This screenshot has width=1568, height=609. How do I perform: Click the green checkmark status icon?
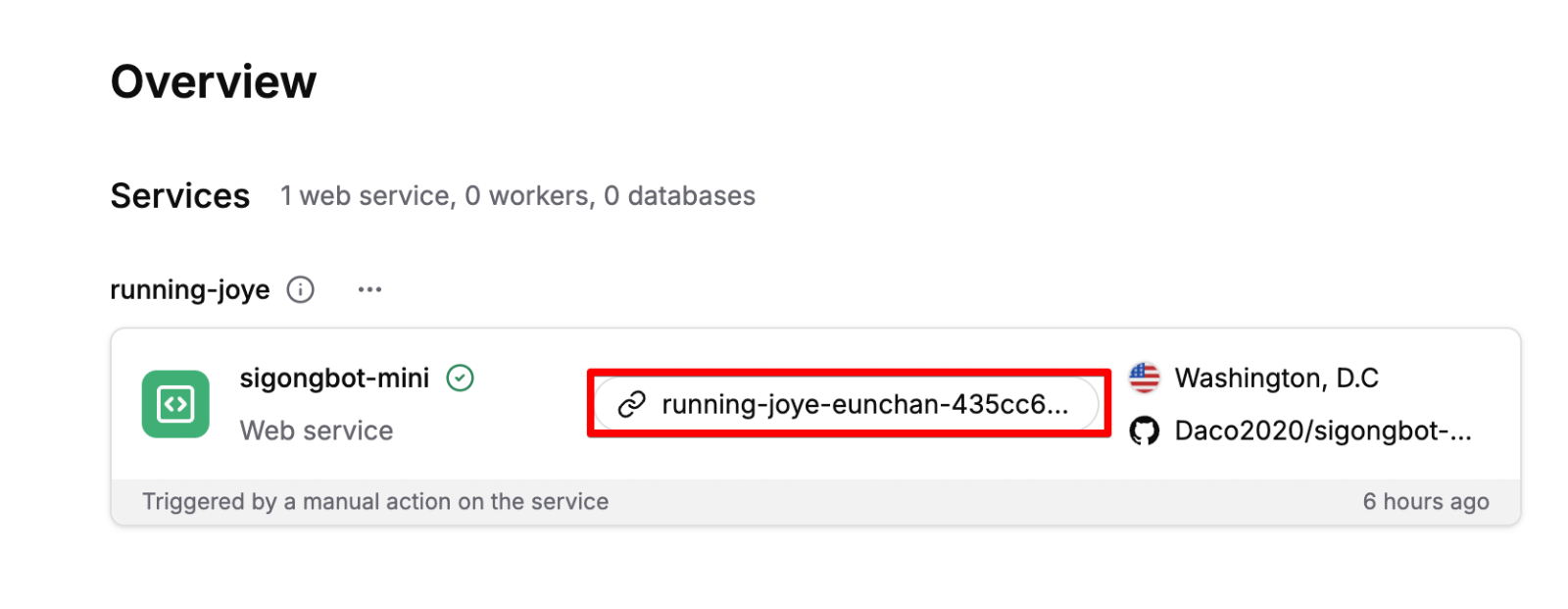[x=460, y=378]
